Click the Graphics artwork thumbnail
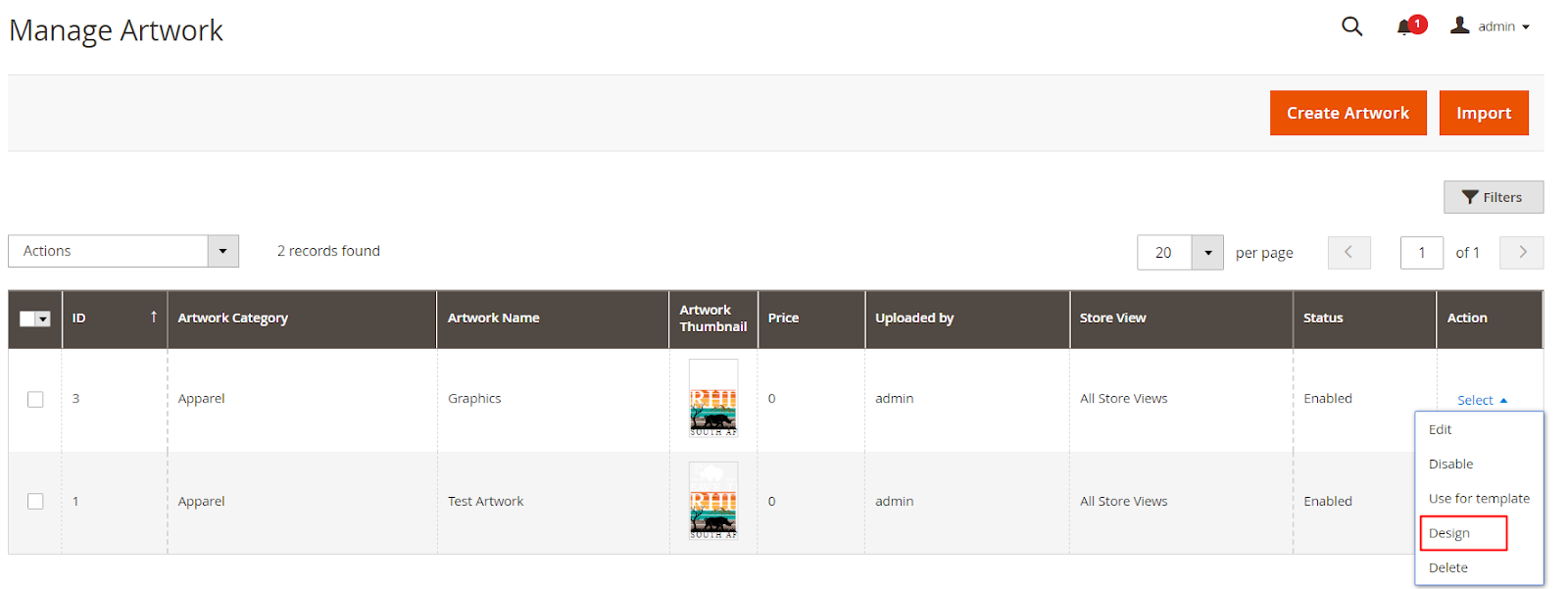1568x589 pixels. click(x=712, y=398)
